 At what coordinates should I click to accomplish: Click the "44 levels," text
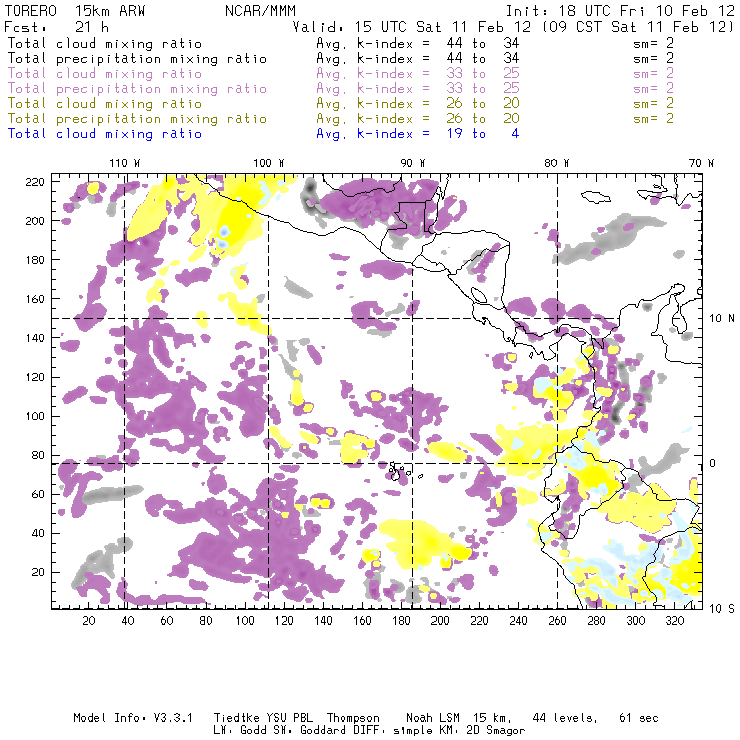565,718
